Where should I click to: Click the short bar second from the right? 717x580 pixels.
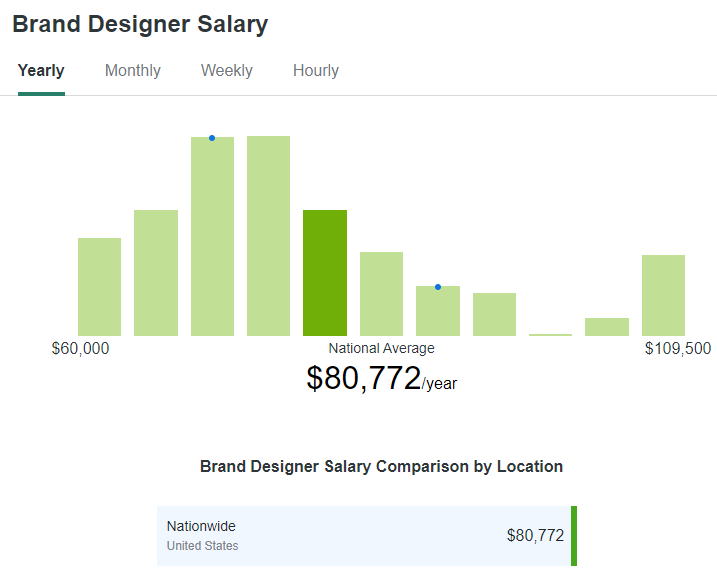pos(607,327)
